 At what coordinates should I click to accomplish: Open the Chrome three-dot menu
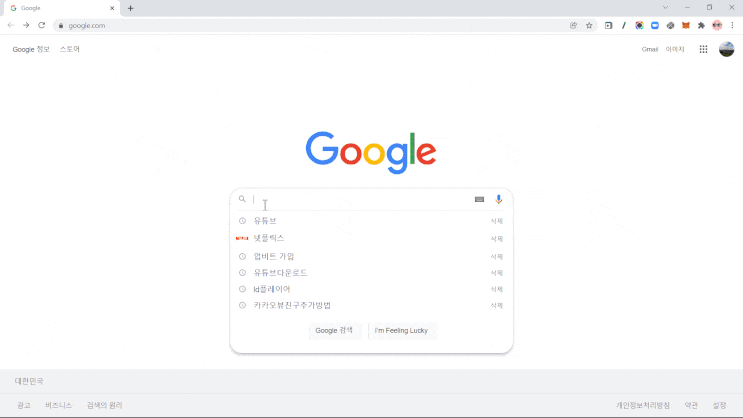(732, 26)
